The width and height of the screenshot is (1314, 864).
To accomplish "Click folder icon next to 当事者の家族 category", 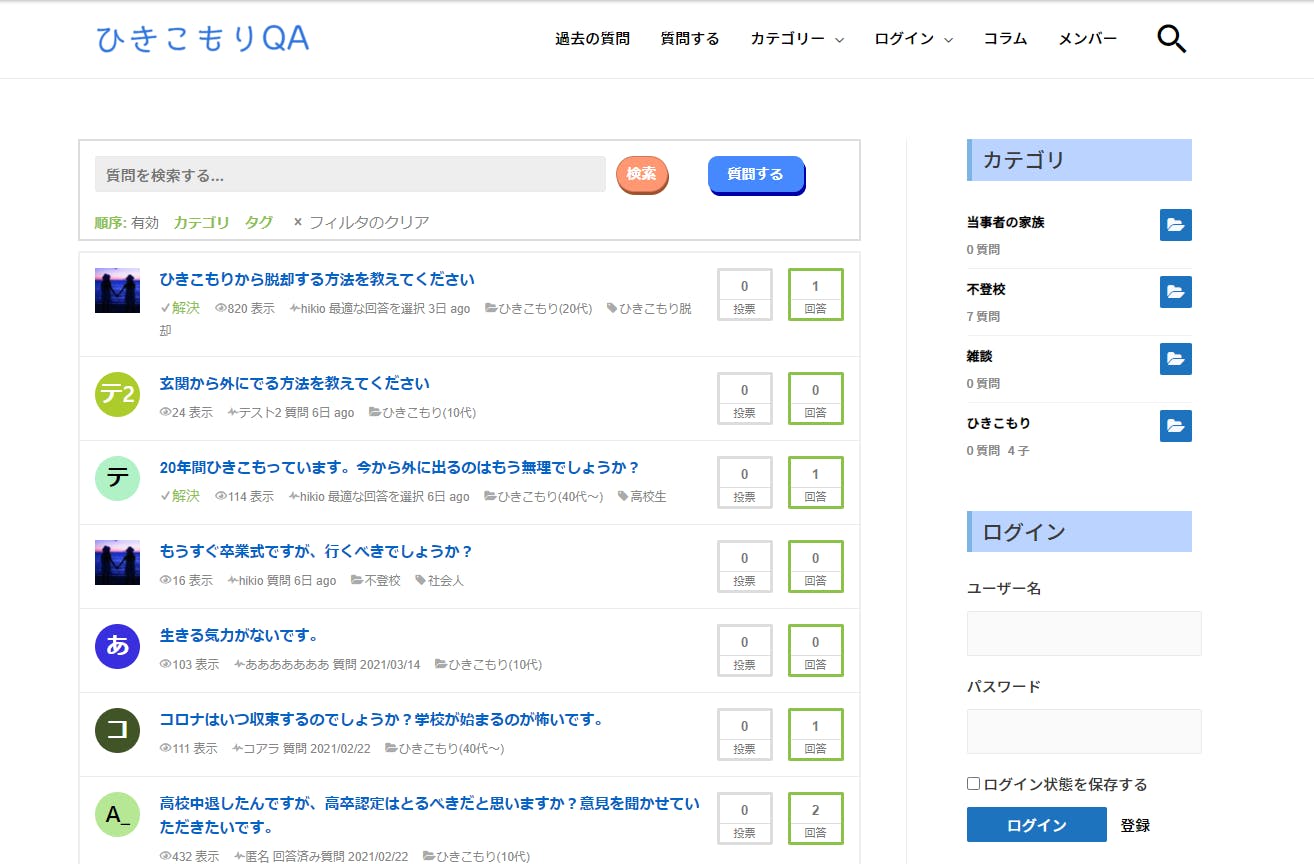I will click(1175, 225).
